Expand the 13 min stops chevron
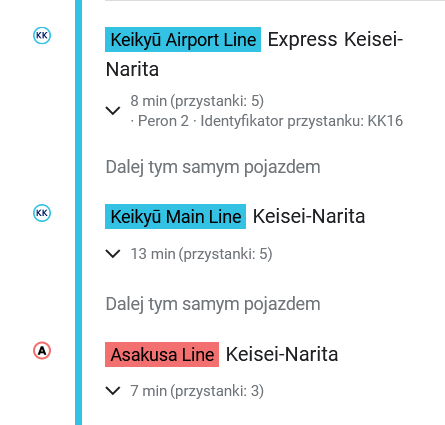This screenshot has width=445, height=425. click(113, 254)
